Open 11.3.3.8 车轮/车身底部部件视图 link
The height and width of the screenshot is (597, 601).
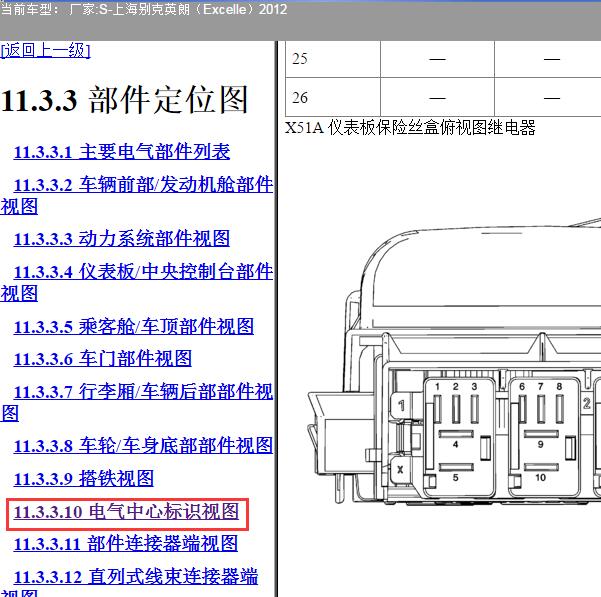coord(143,446)
